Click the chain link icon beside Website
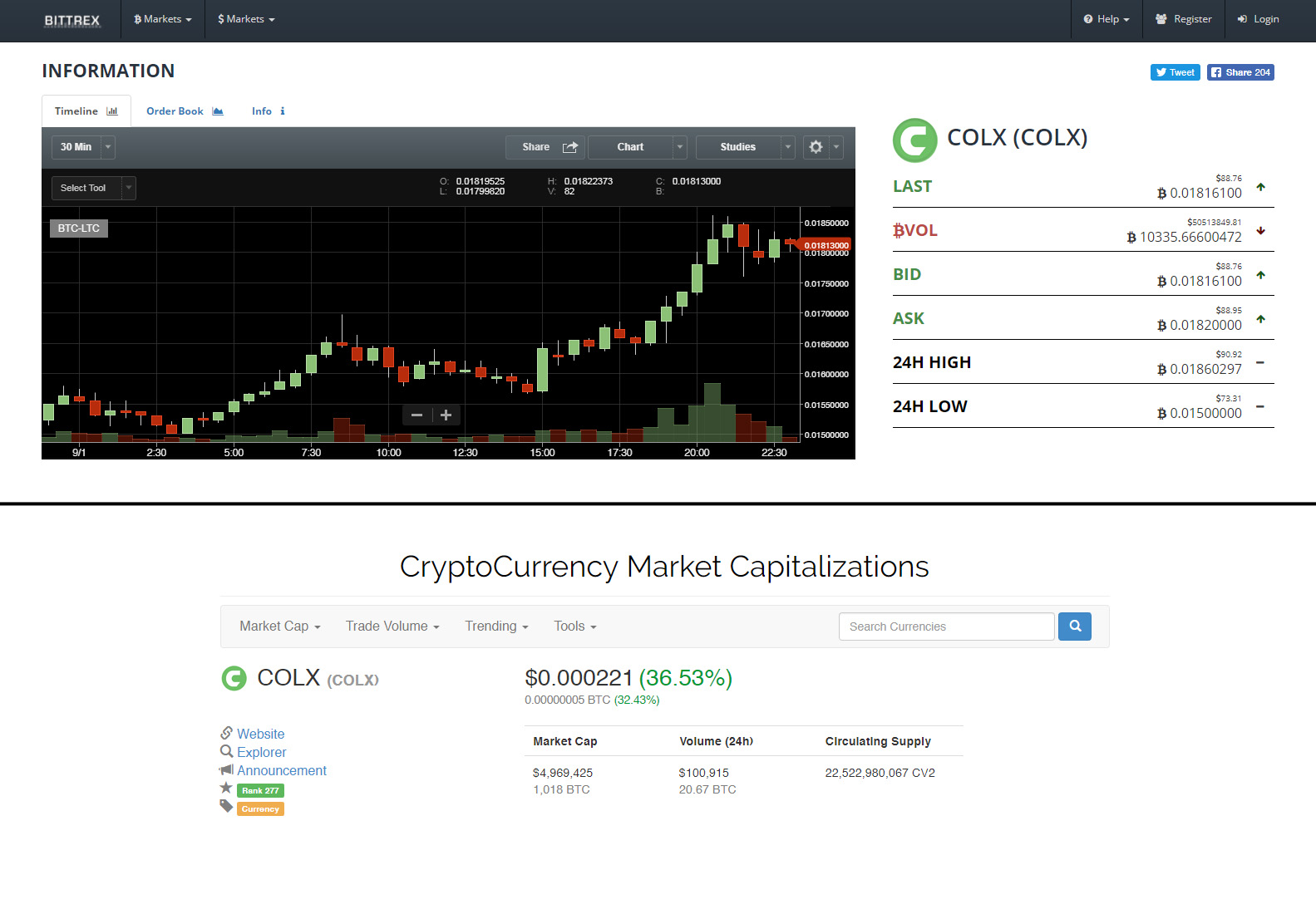1316x914 pixels. tap(226, 733)
